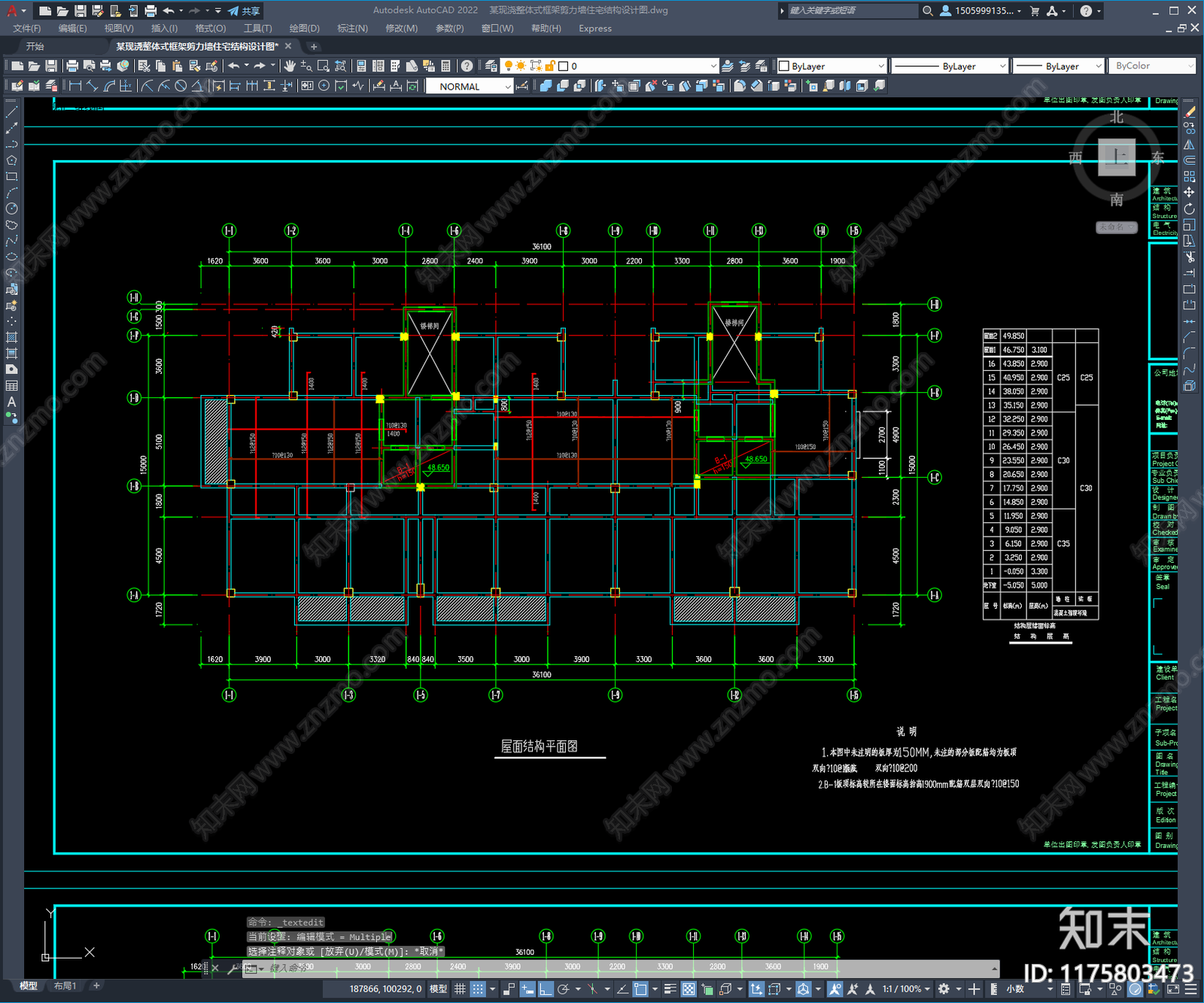Open the lineweight ByLayer dropdown
This screenshot has height=1003, width=1204.
(1058, 66)
